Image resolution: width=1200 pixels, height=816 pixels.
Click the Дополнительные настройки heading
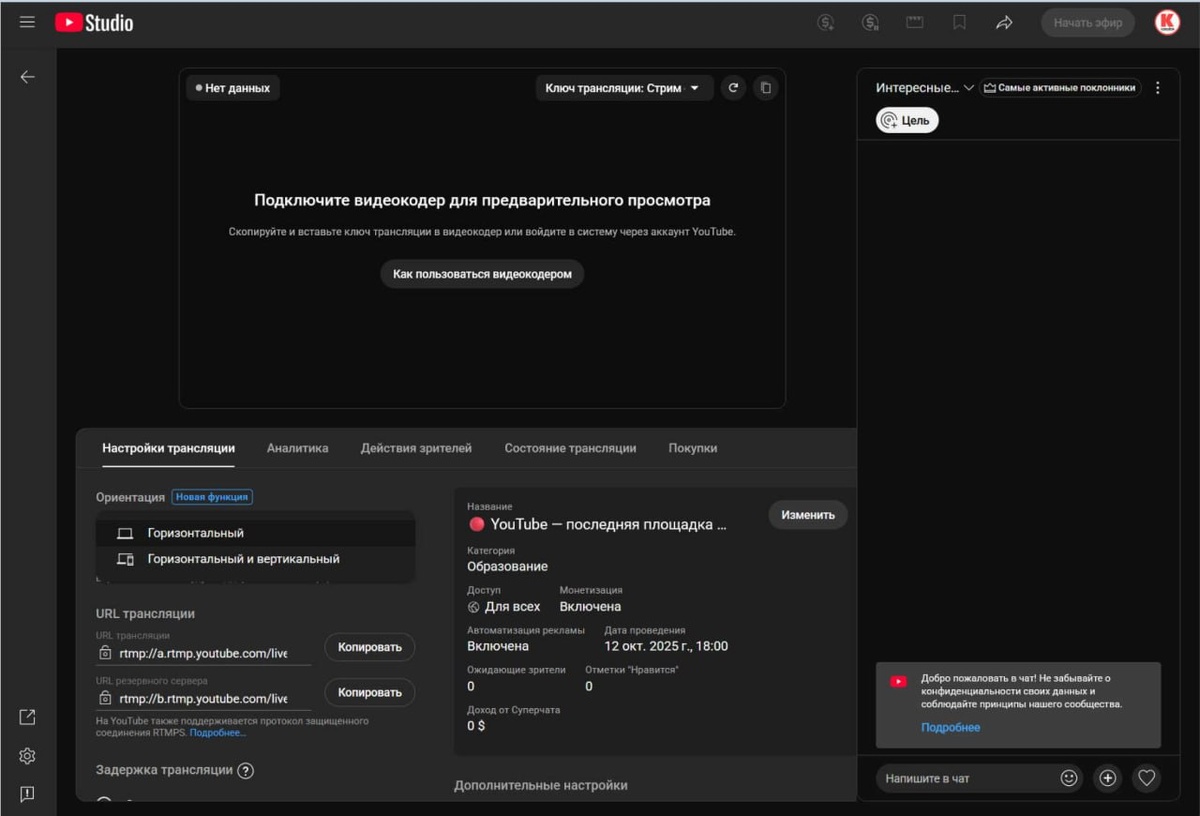click(541, 785)
